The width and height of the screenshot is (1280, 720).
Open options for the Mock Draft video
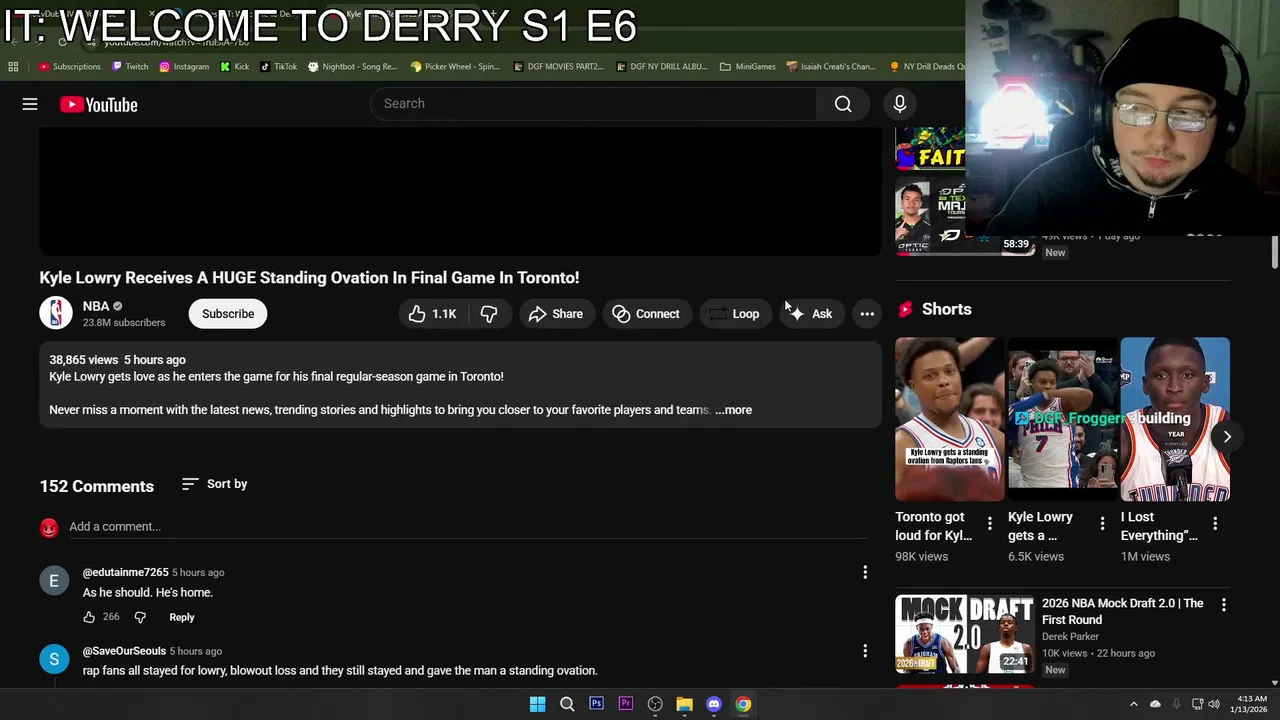pyautogui.click(x=1223, y=605)
